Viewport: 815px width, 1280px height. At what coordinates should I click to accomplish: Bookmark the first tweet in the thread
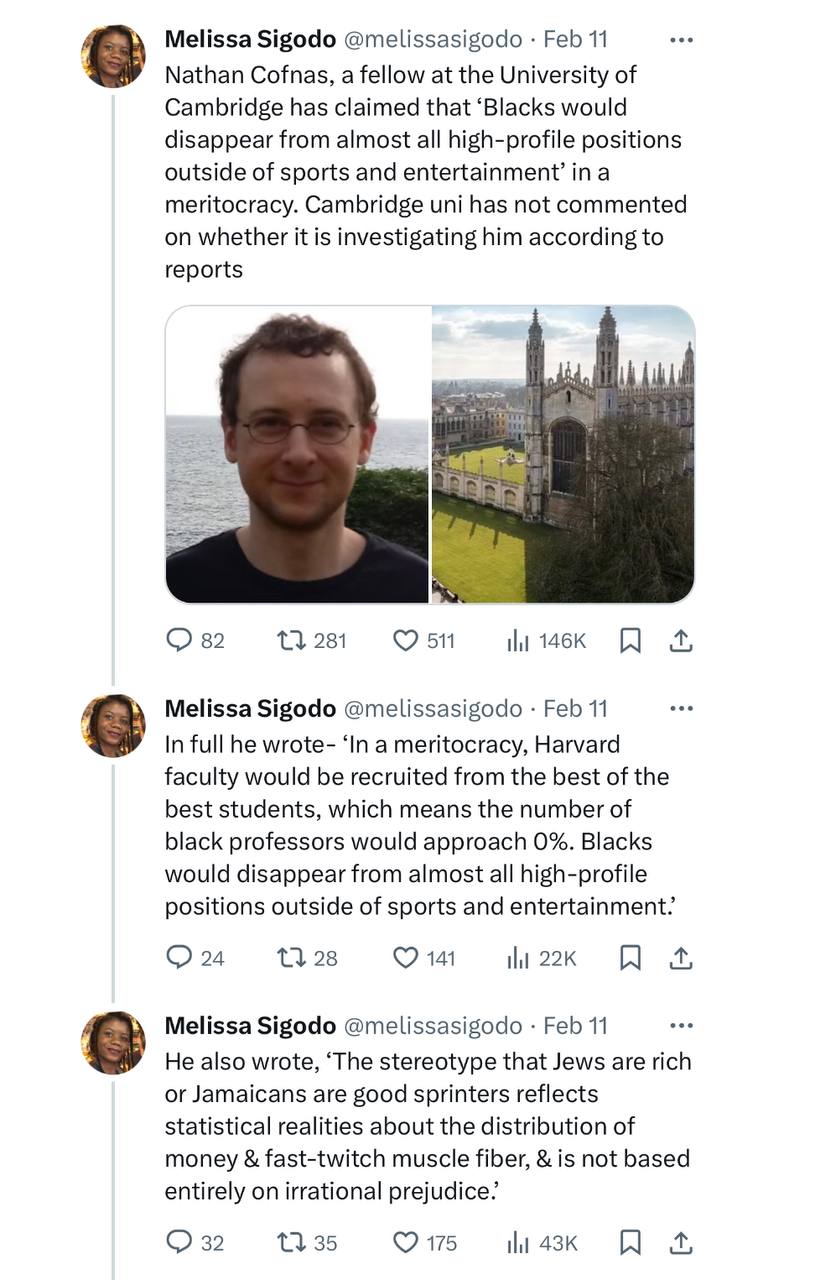point(630,640)
